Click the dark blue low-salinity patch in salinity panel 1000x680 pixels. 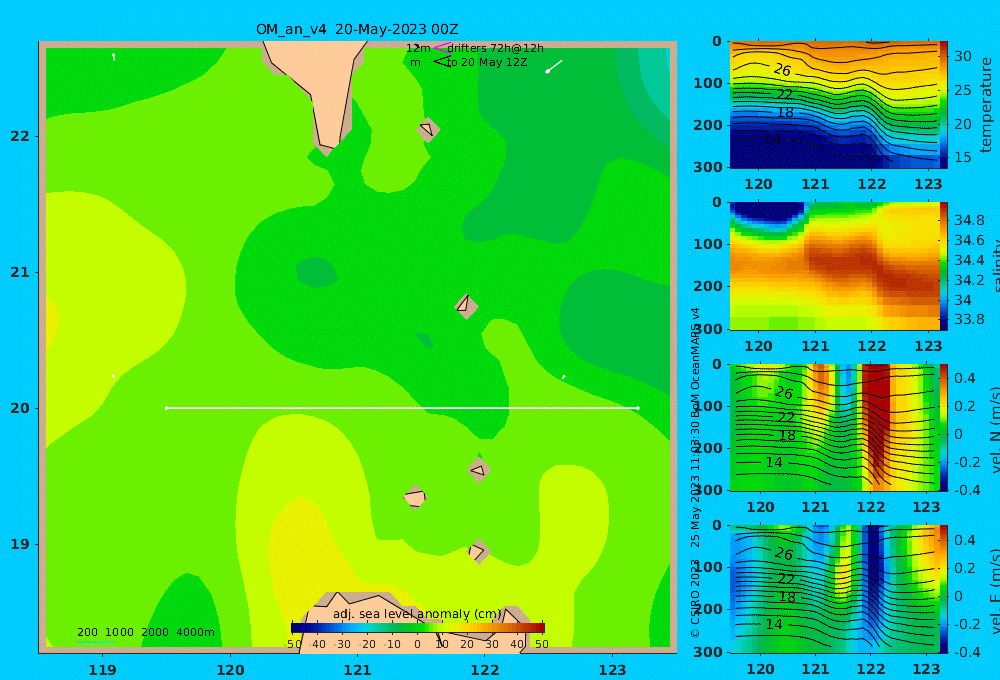(768, 212)
